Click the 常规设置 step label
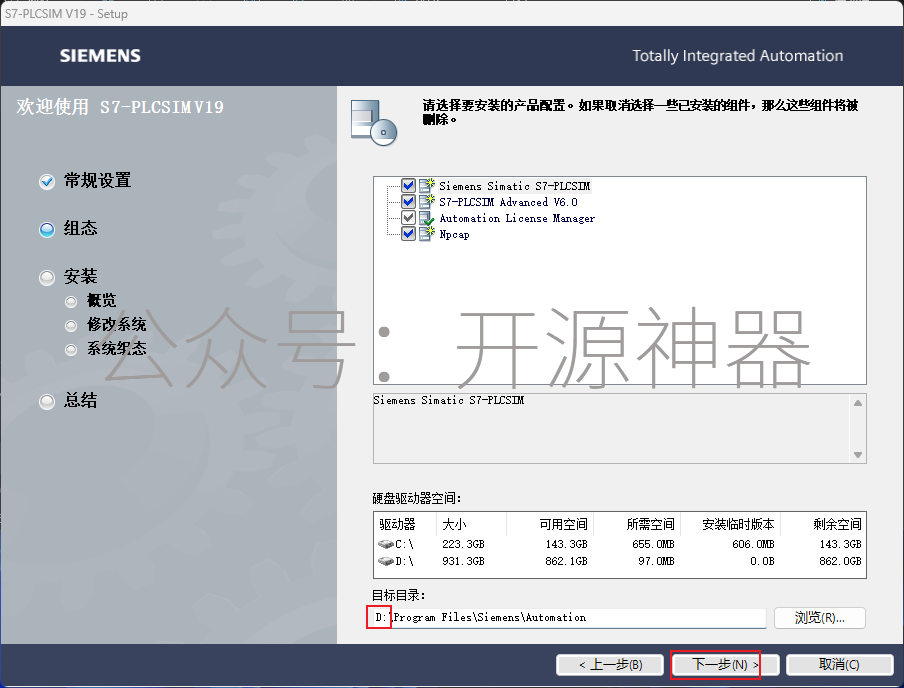904x688 pixels. [97, 181]
